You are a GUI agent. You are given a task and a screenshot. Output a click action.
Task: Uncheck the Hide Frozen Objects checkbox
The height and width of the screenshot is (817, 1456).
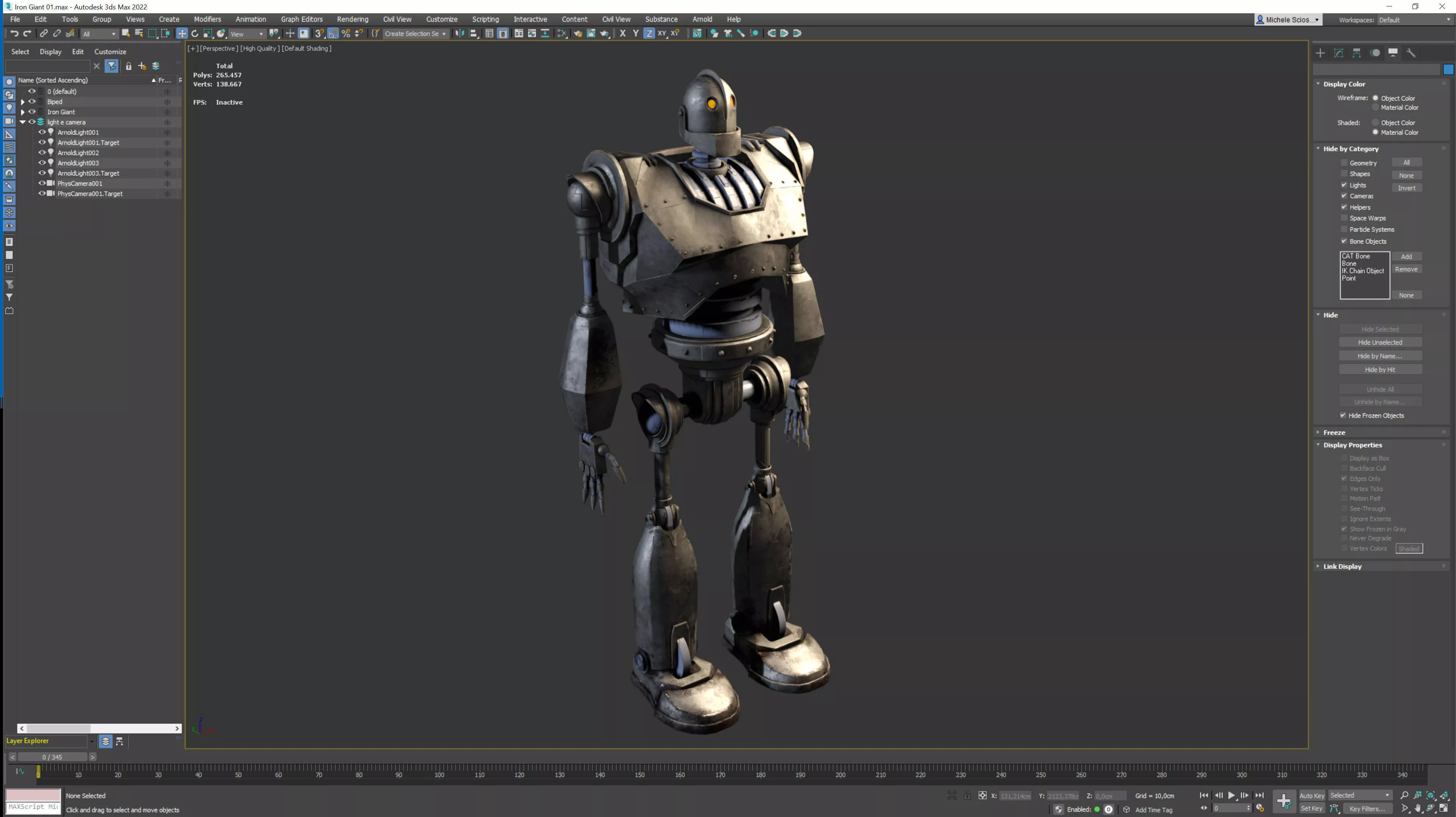(1343, 415)
